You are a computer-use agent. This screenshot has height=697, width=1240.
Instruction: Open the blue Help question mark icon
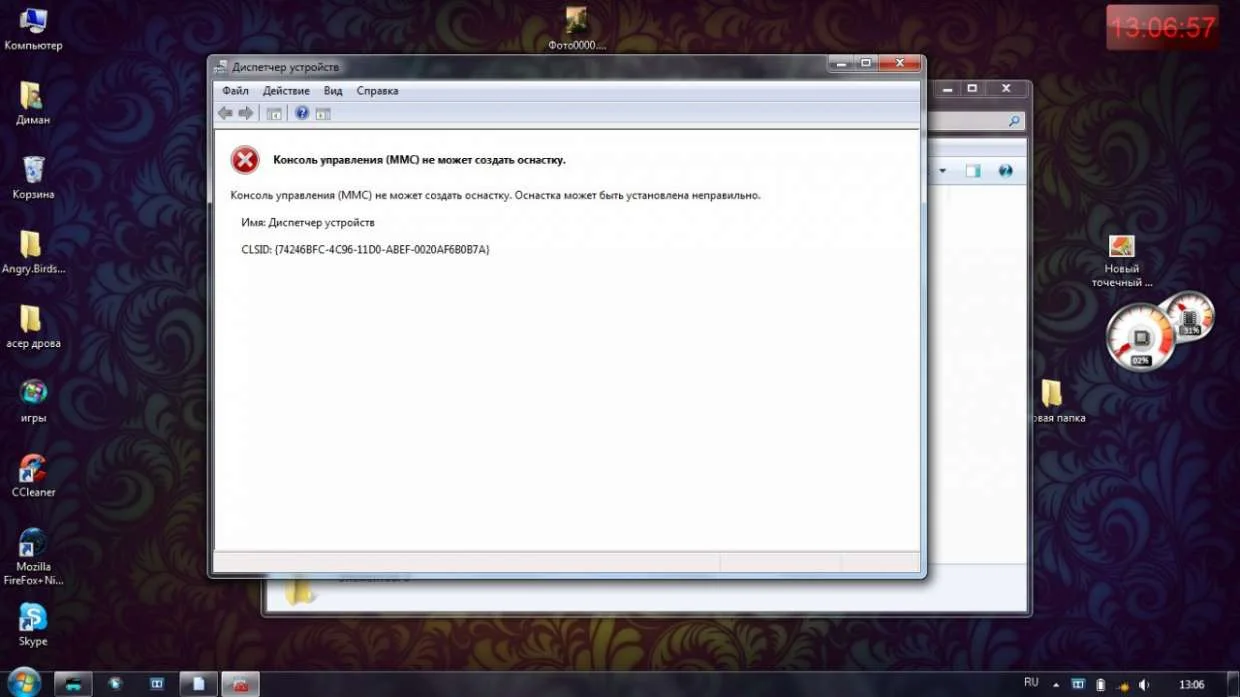[x=302, y=113]
